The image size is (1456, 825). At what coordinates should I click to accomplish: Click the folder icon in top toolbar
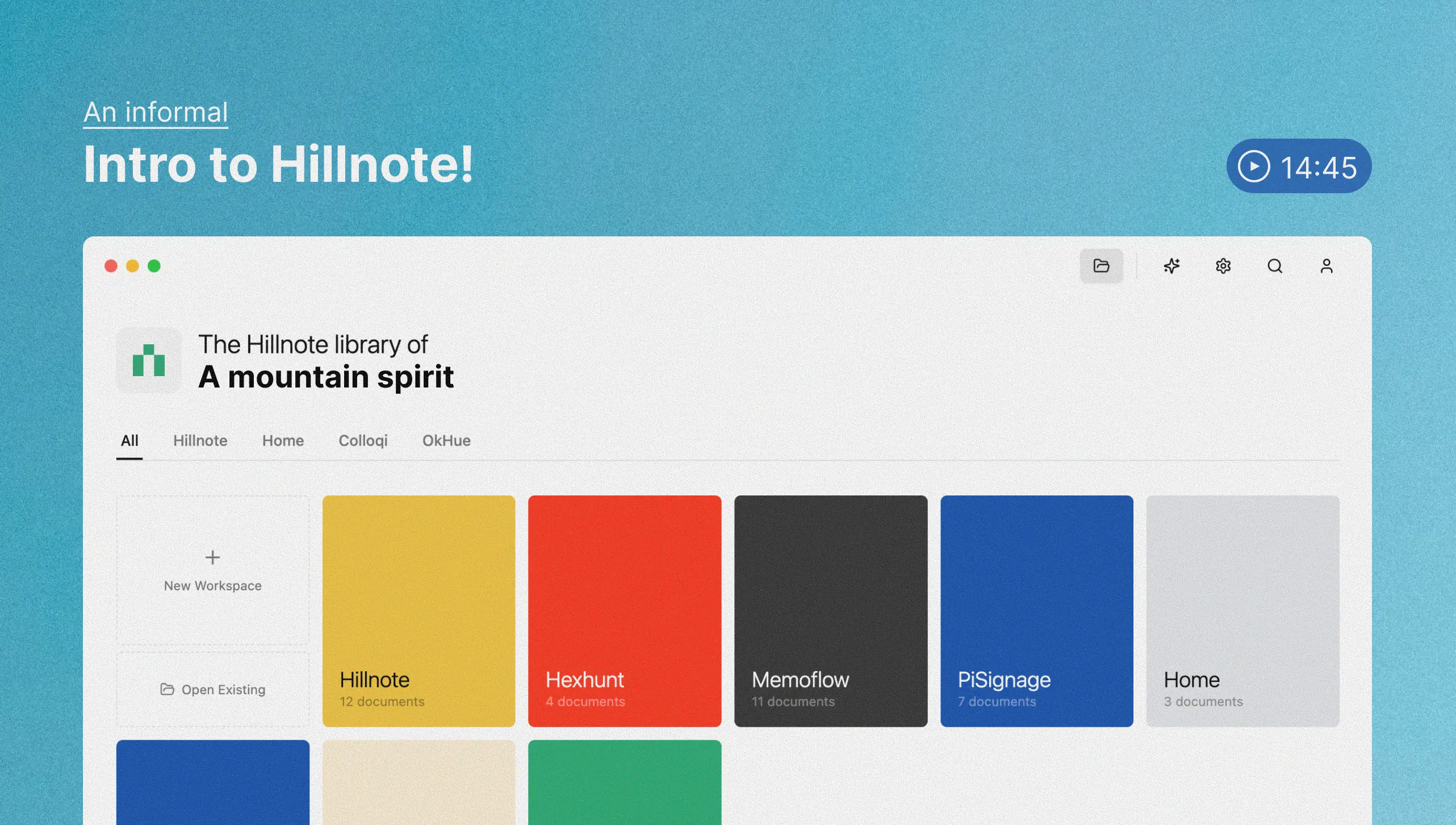pyautogui.click(x=1101, y=266)
